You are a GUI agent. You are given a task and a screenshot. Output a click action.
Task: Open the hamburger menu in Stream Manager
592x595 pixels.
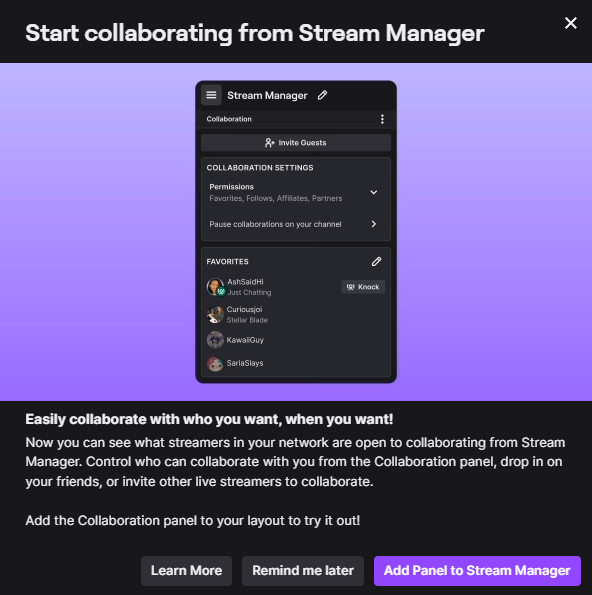[211, 95]
